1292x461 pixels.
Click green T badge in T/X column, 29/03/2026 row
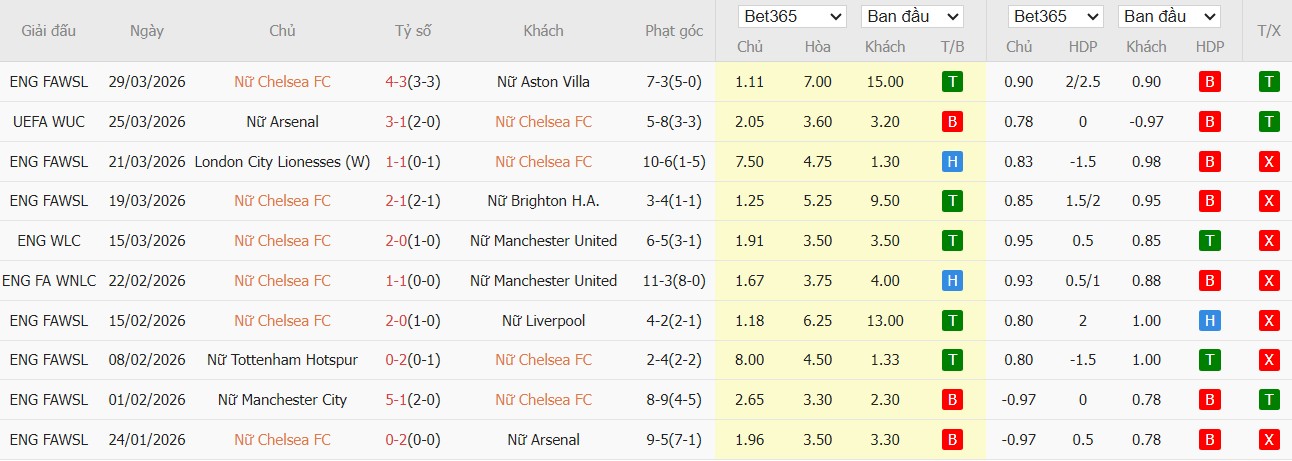pyautogui.click(x=1269, y=82)
